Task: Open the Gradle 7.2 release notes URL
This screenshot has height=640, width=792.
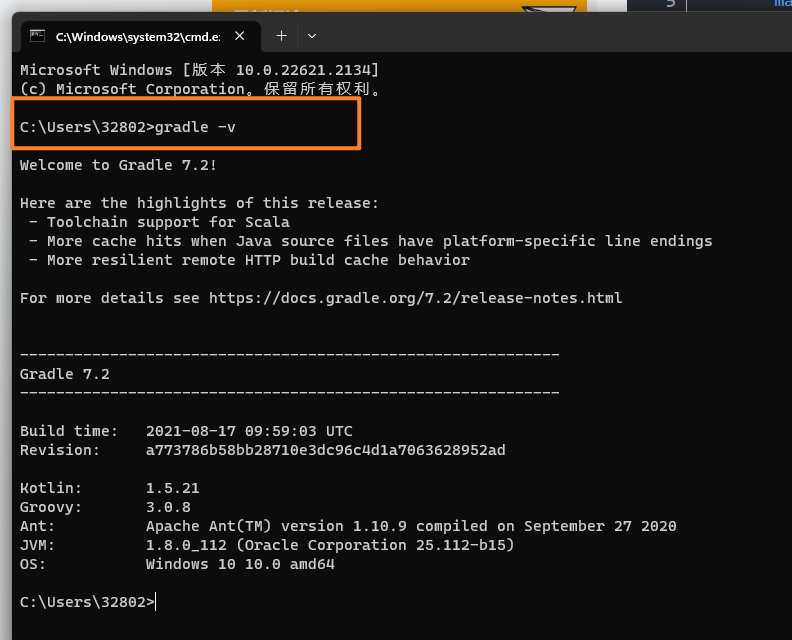Action: pyautogui.click(x=415, y=298)
